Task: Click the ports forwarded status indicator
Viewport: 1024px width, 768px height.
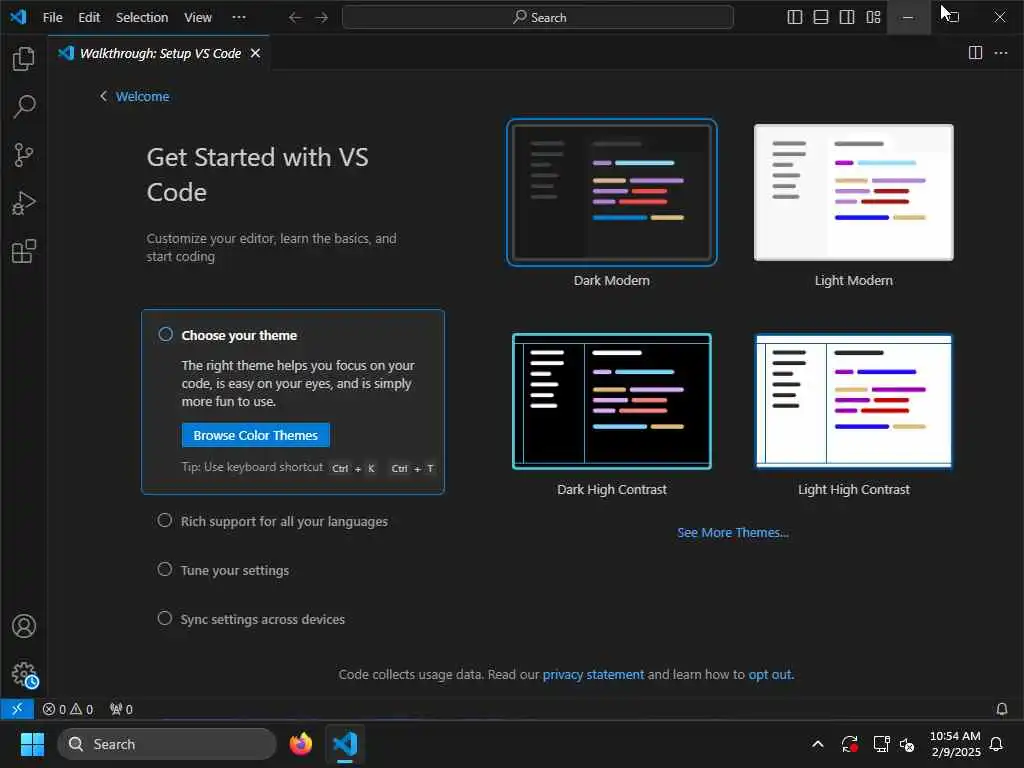Action: (x=121, y=709)
